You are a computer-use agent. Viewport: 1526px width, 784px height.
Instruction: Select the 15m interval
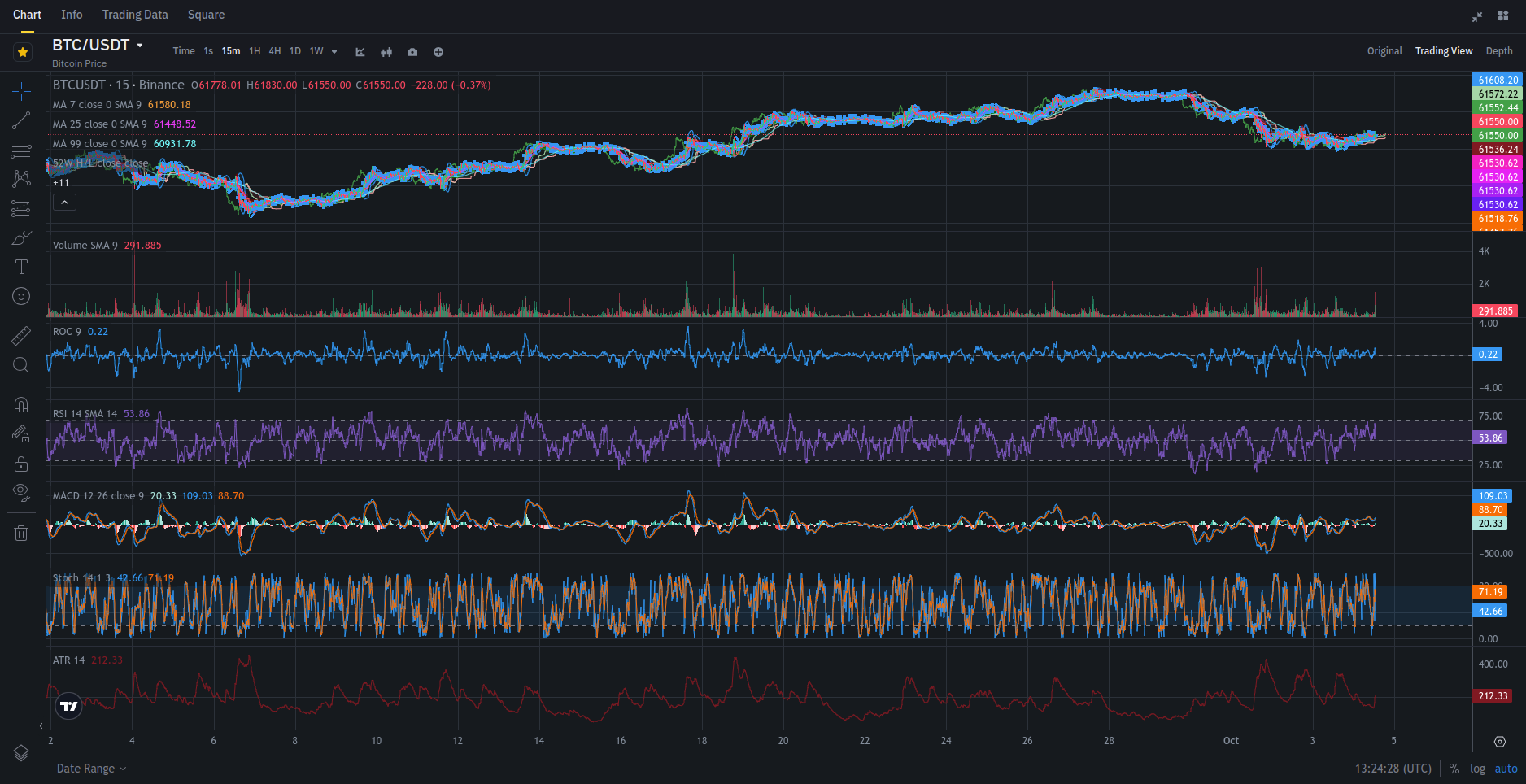(x=231, y=51)
